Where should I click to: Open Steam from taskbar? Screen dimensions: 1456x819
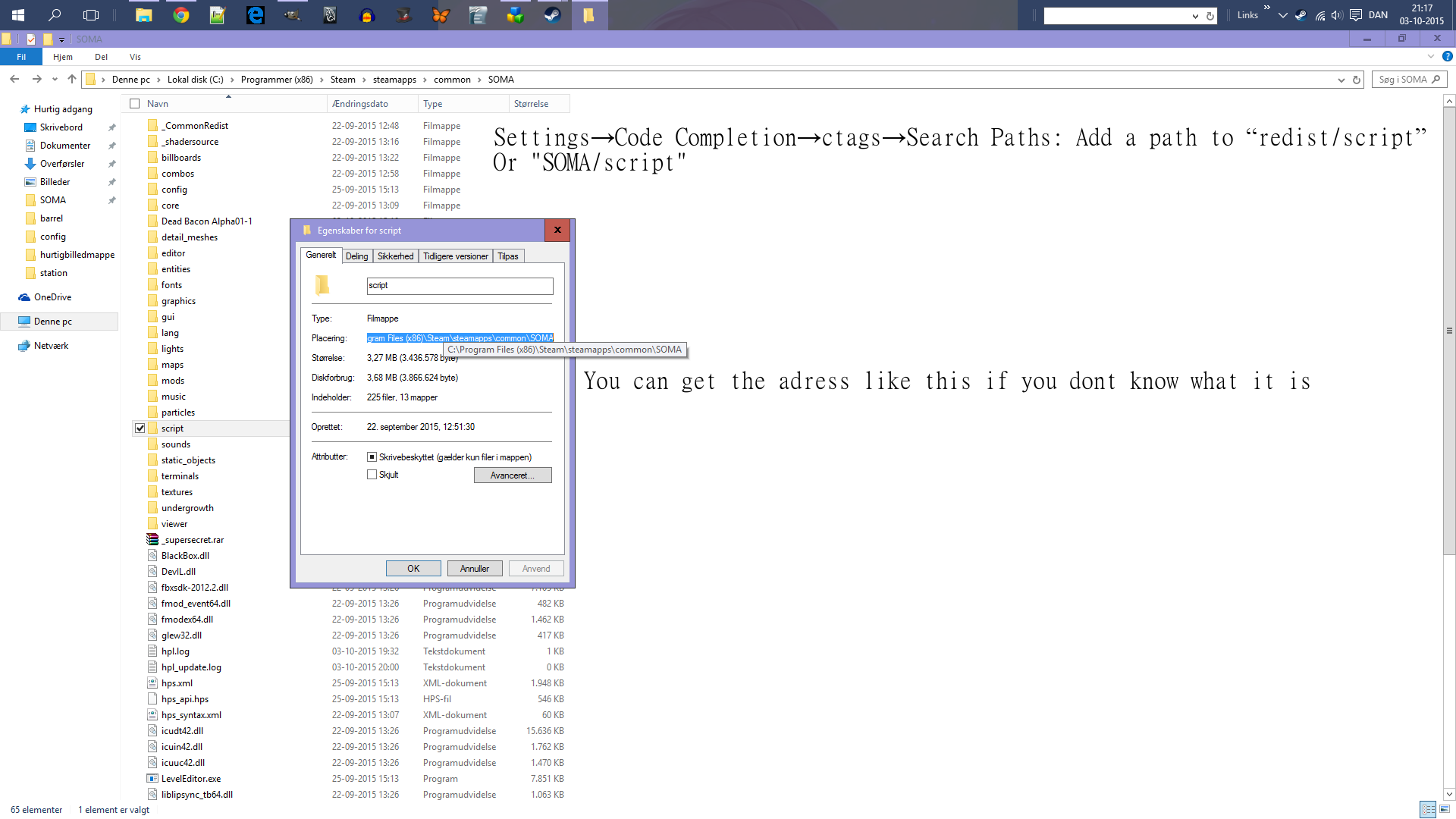pyautogui.click(x=552, y=14)
